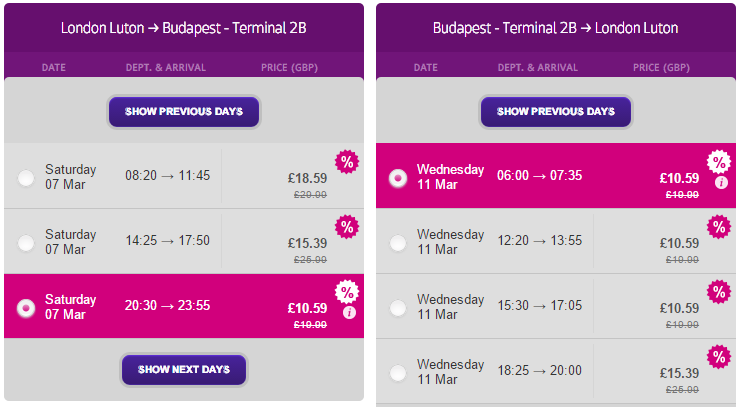Image resolution: width=737 pixels, height=407 pixels.
Task: Click percent badge on selected 20:30 flight
Action: [x=347, y=292]
